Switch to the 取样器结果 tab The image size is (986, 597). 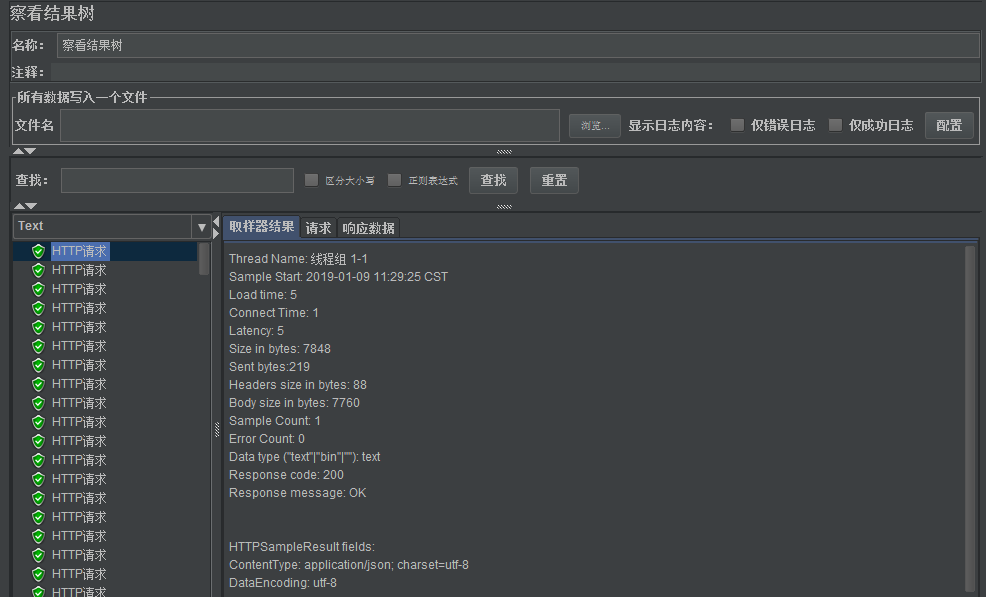262,226
